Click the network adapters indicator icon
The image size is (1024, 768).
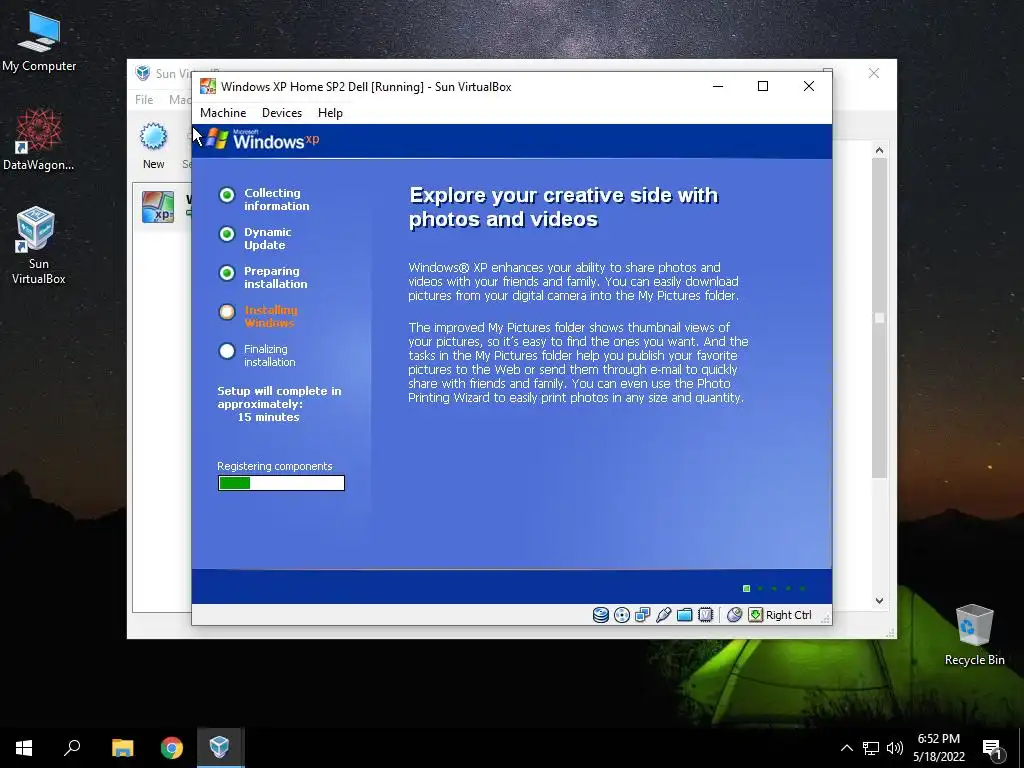pos(643,615)
